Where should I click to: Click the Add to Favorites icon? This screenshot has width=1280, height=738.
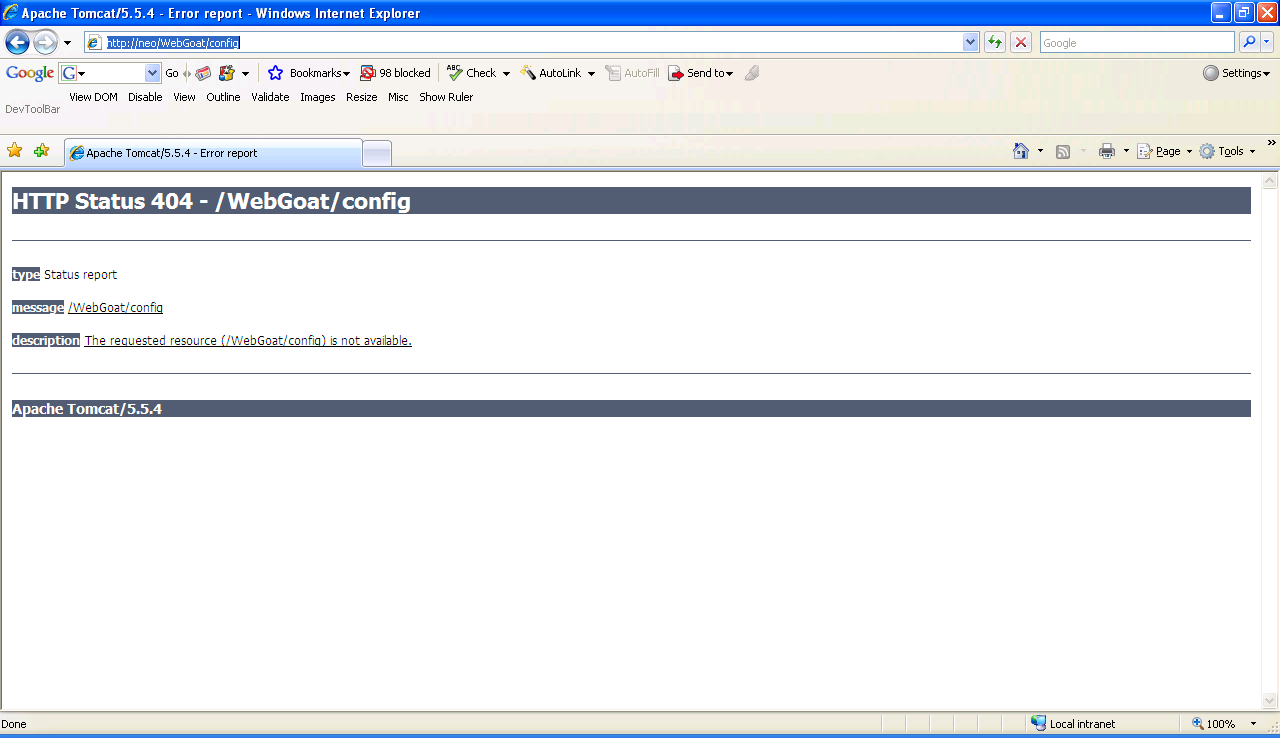(x=41, y=151)
